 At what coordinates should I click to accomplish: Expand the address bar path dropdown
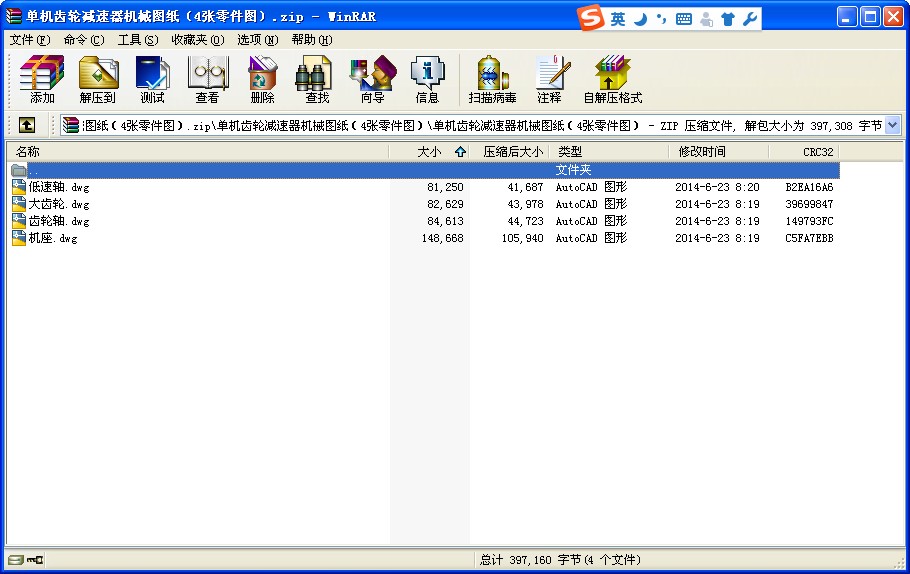pyautogui.click(x=893, y=125)
